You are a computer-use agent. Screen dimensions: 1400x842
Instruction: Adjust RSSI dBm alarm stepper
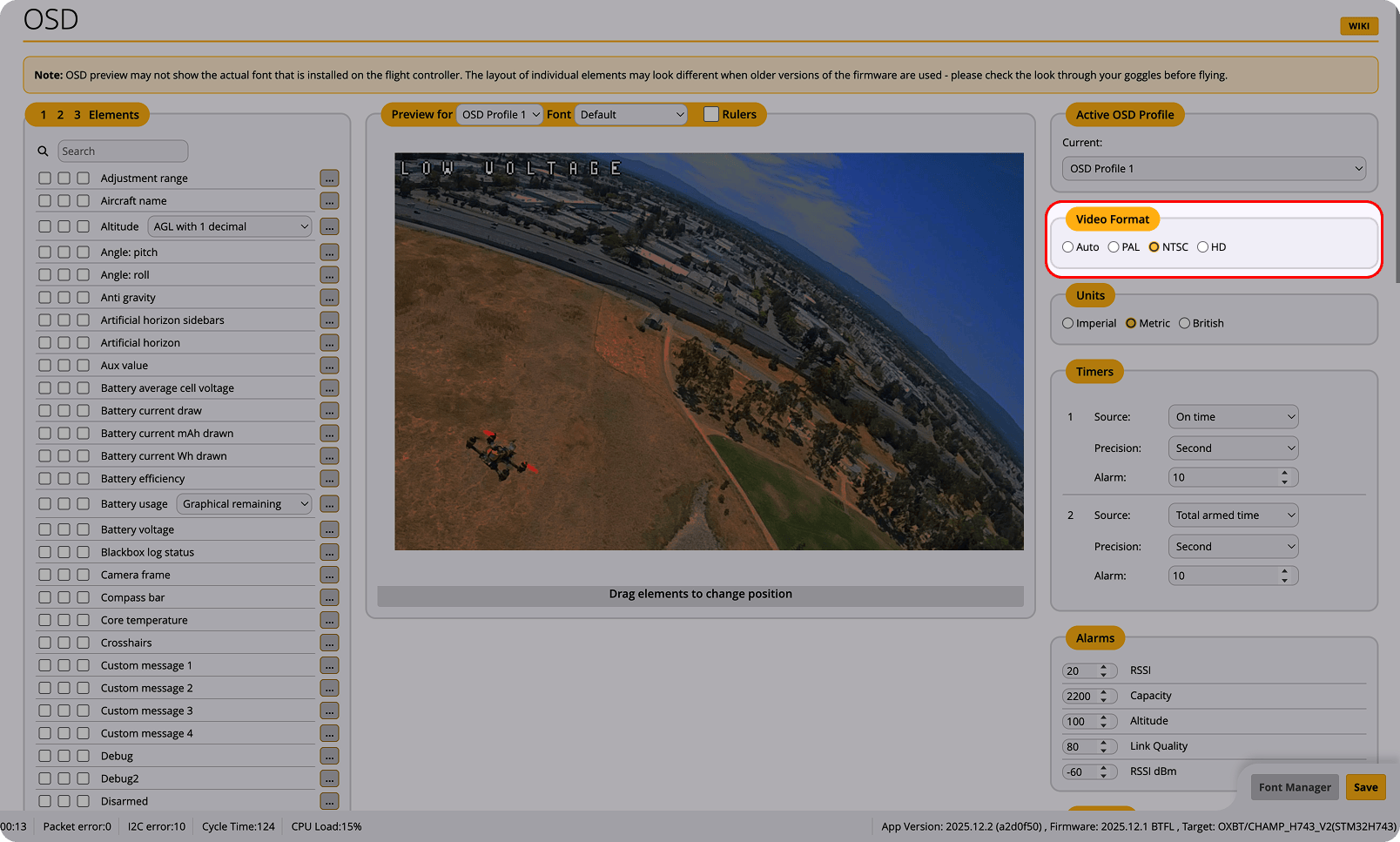[x=1103, y=772]
